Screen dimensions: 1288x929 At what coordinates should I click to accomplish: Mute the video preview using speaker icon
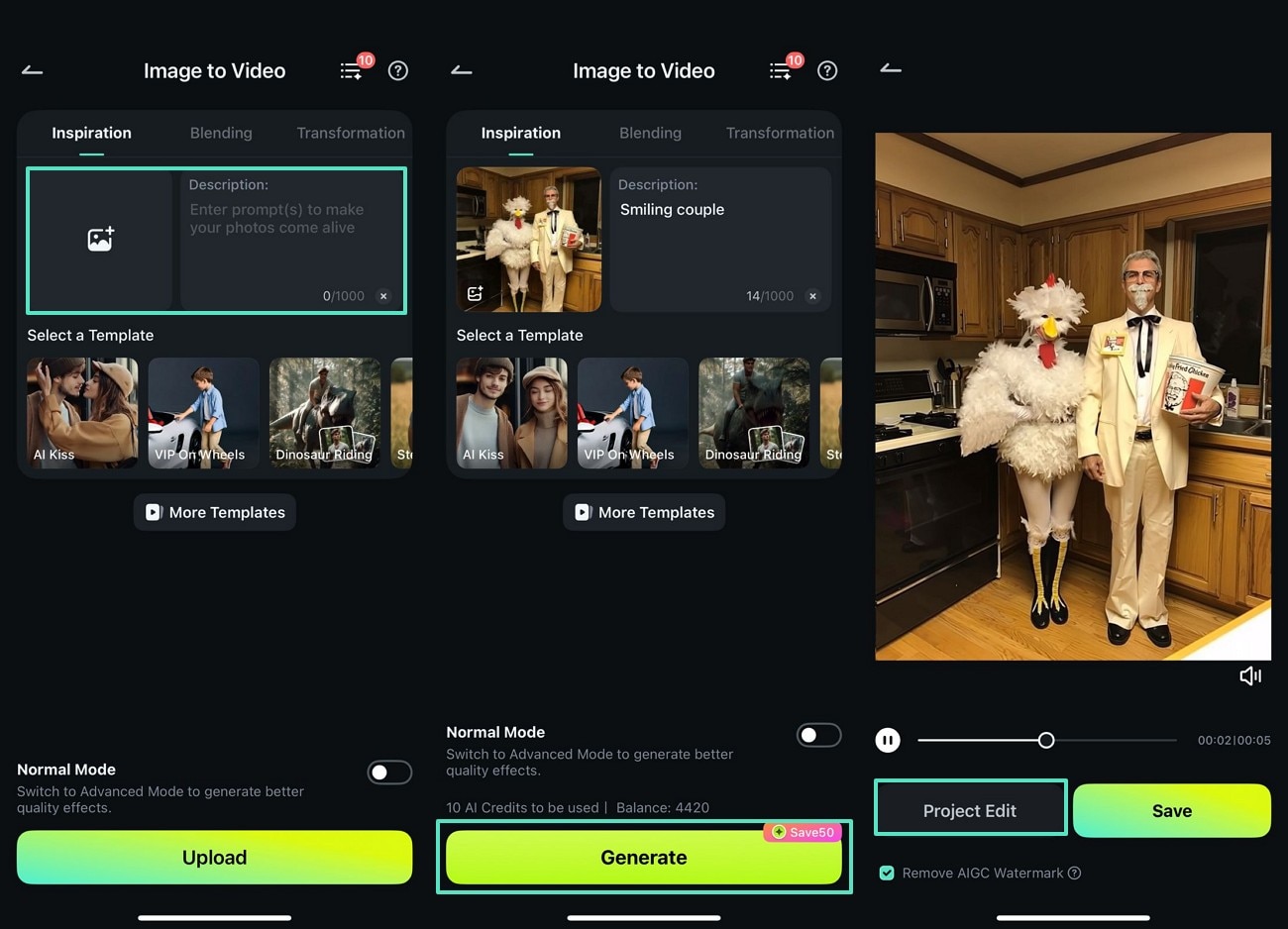tap(1250, 675)
